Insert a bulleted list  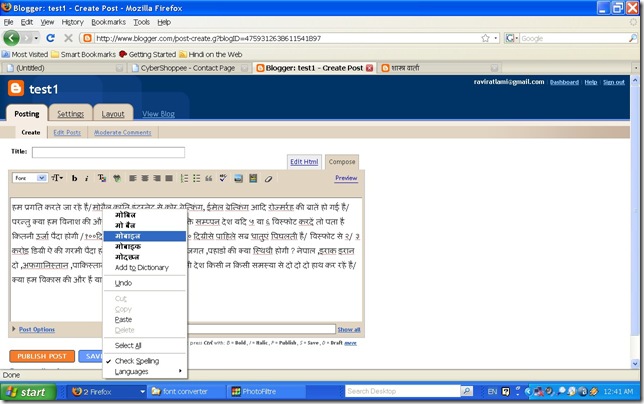[x=197, y=178]
